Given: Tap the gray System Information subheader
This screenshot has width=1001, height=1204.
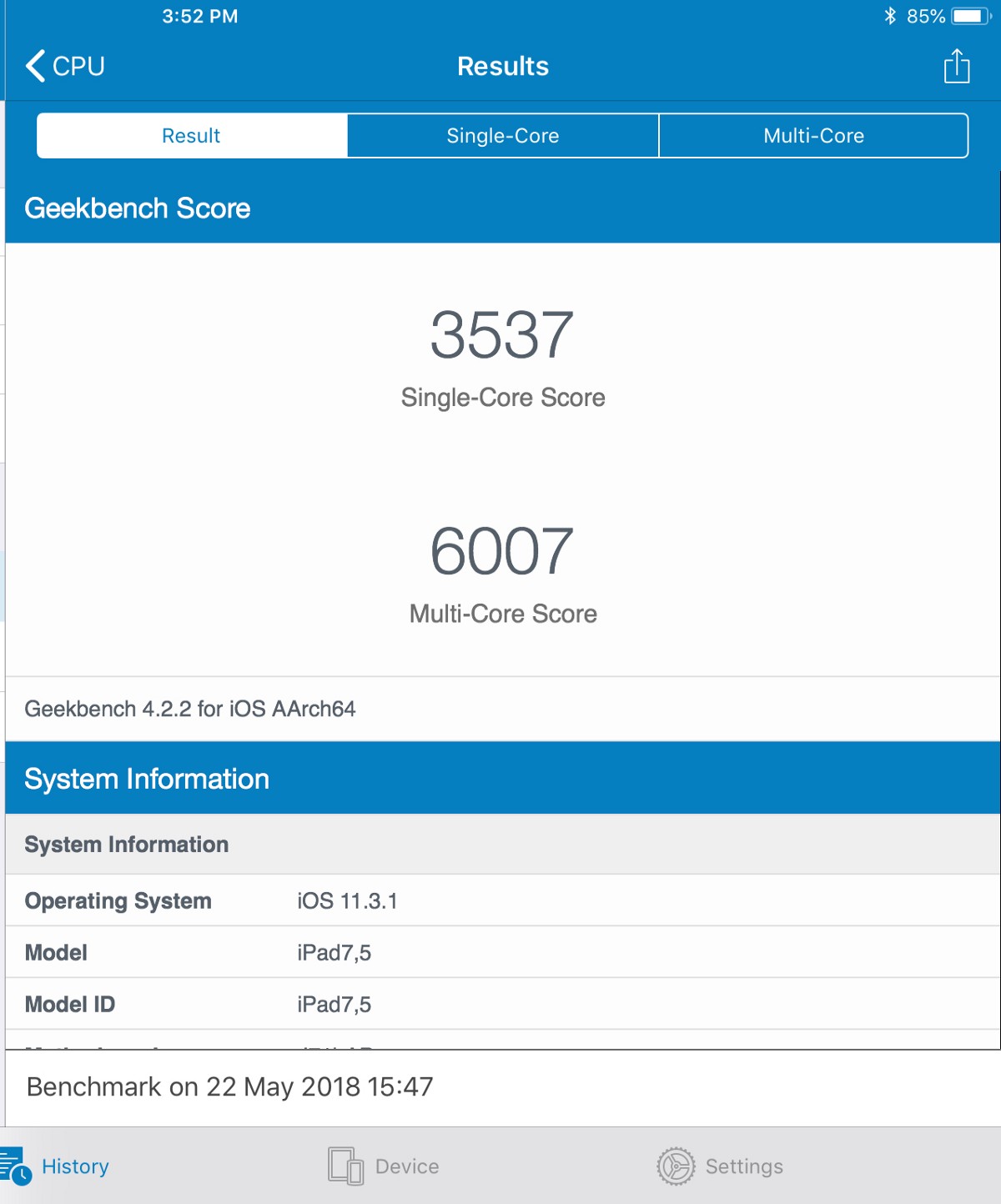Looking at the screenshot, I should click(503, 845).
